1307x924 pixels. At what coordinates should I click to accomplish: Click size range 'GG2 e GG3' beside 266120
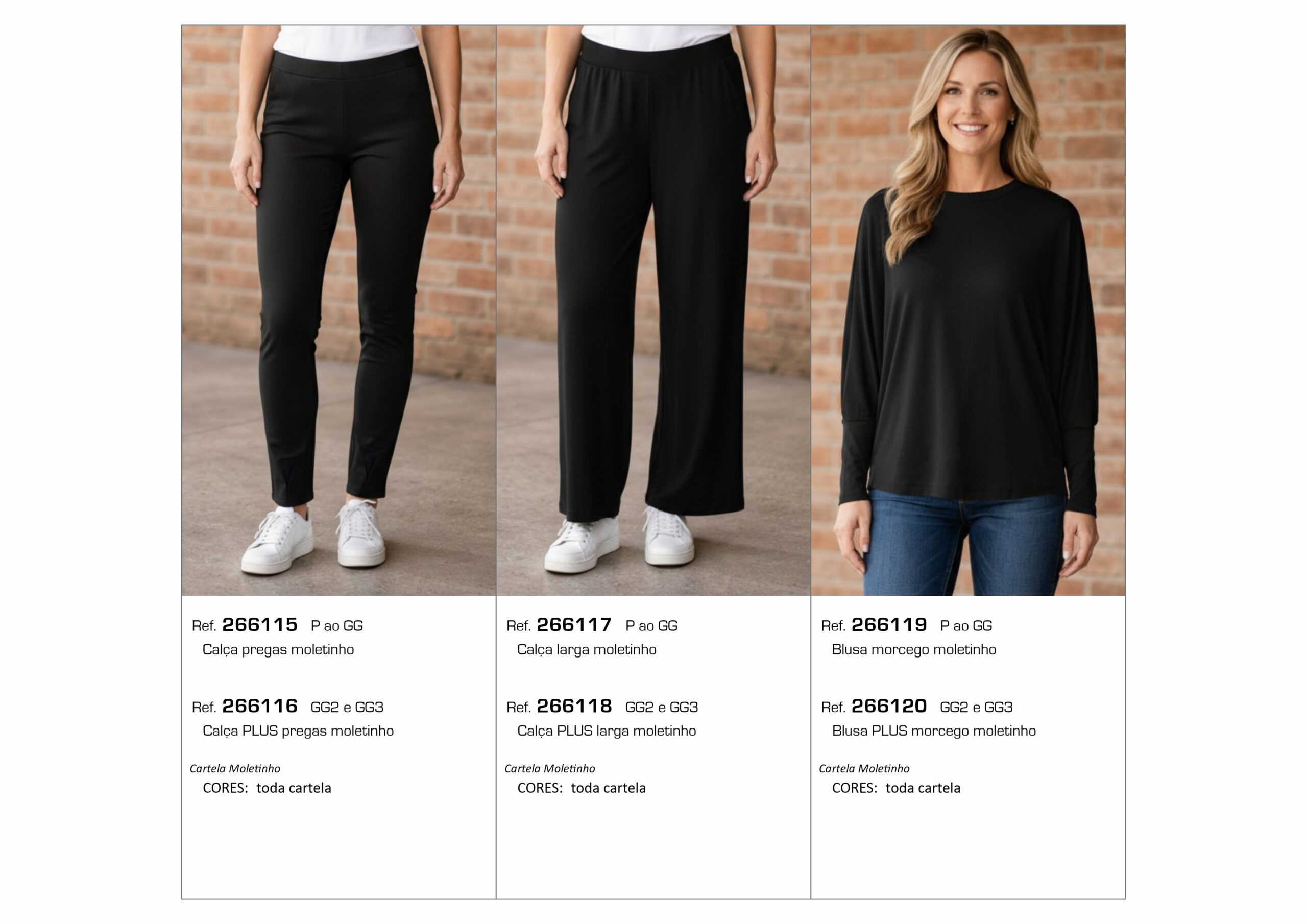click(977, 707)
